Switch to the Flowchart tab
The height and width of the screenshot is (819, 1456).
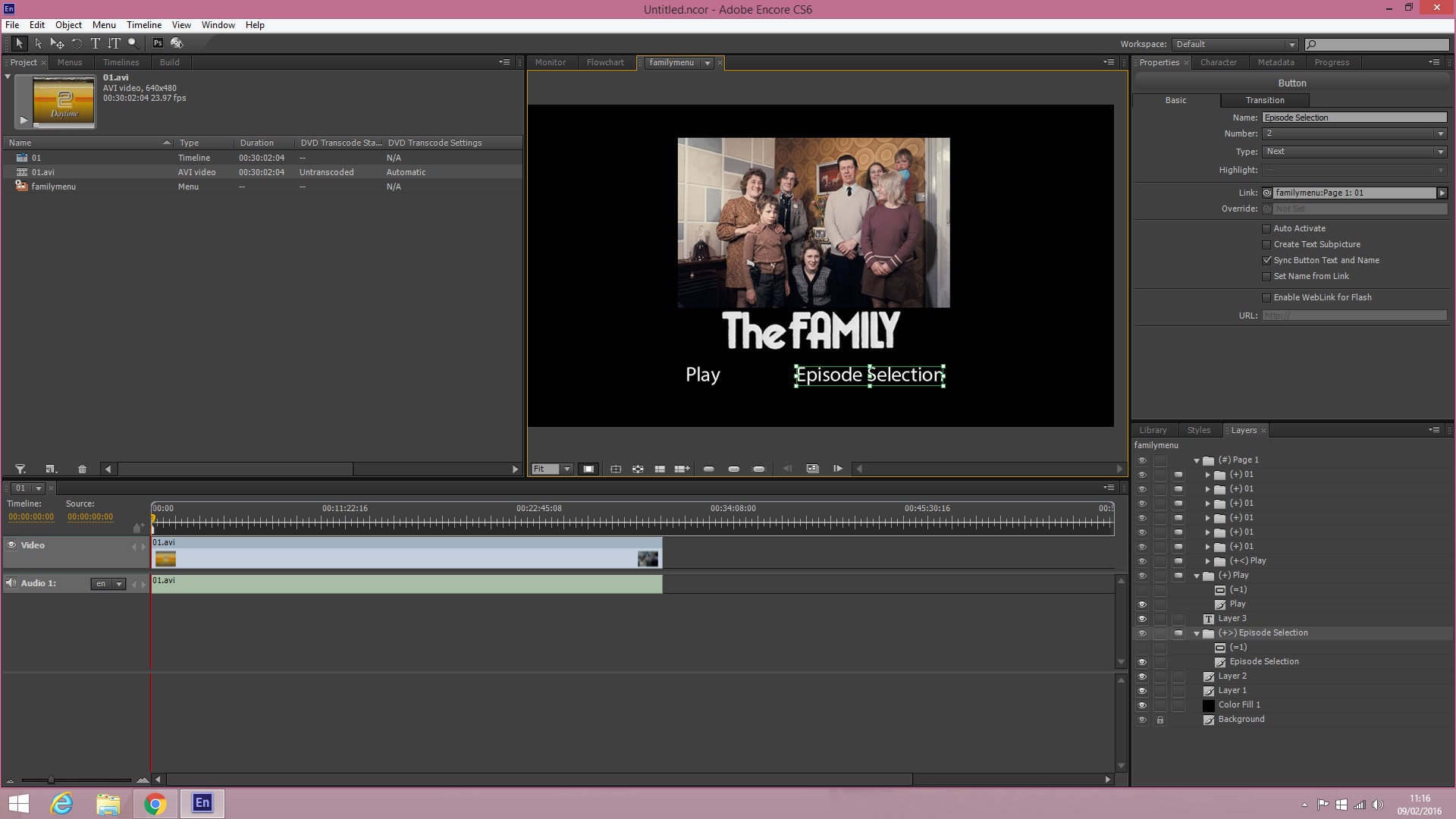click(604, 63)
